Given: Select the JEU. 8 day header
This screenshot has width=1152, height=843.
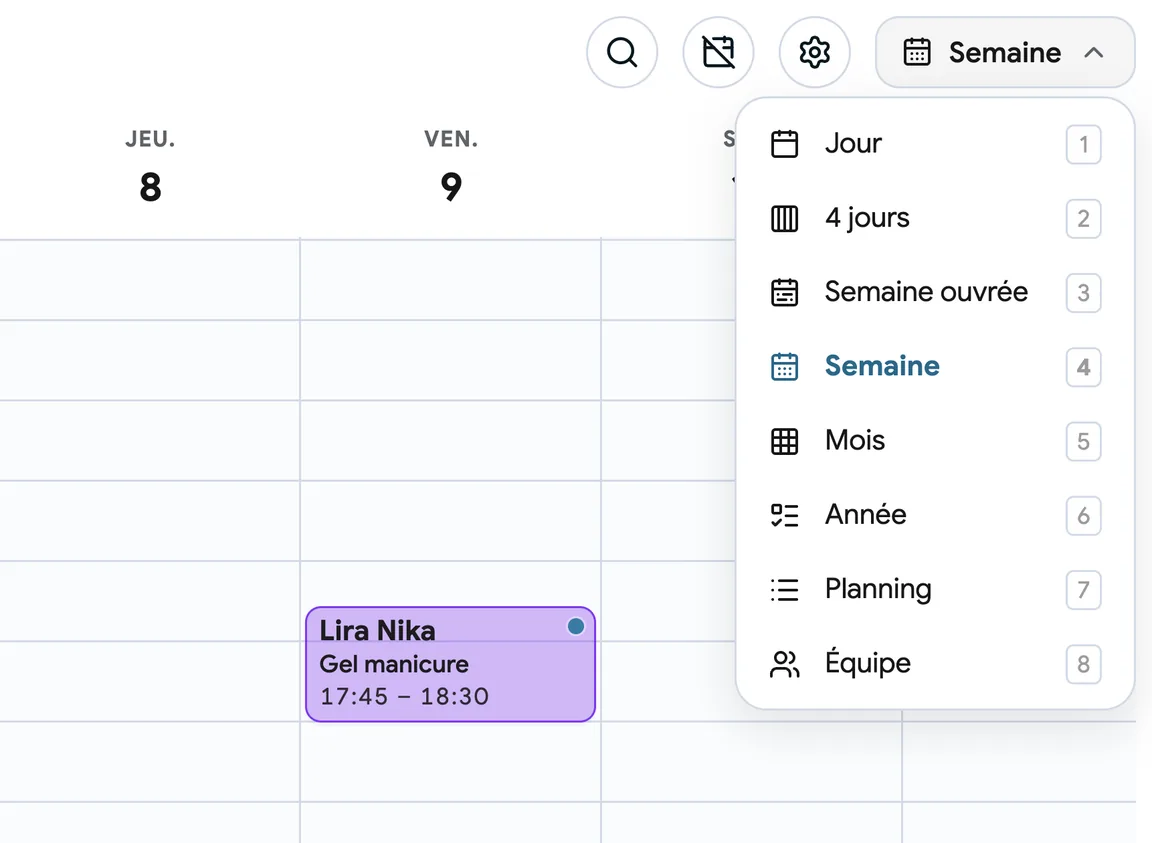Looking at the screenshot, I should click(x=150, y=166).
